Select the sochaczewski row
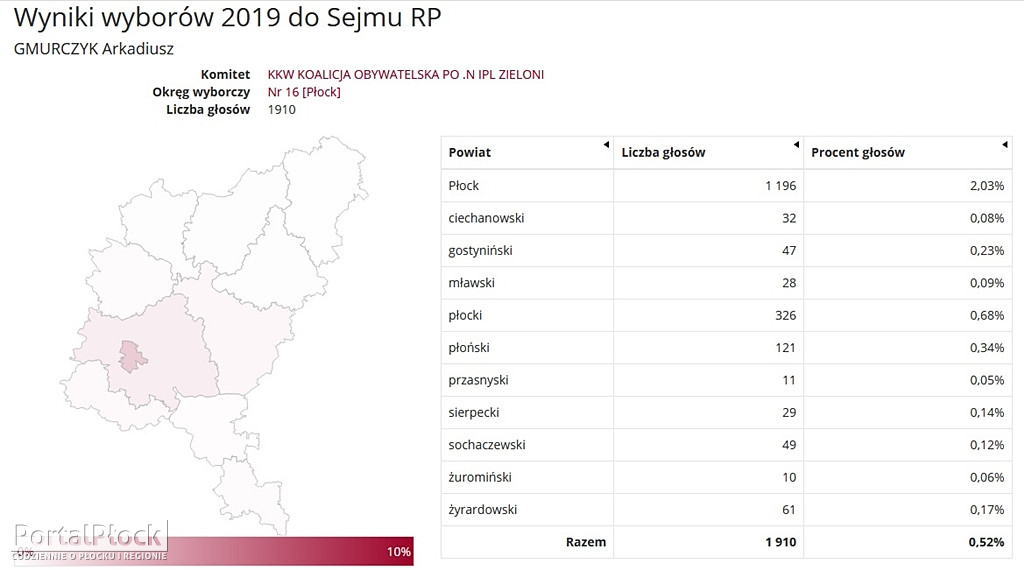This screenshot has width=1024, height=570. point(726,445)
